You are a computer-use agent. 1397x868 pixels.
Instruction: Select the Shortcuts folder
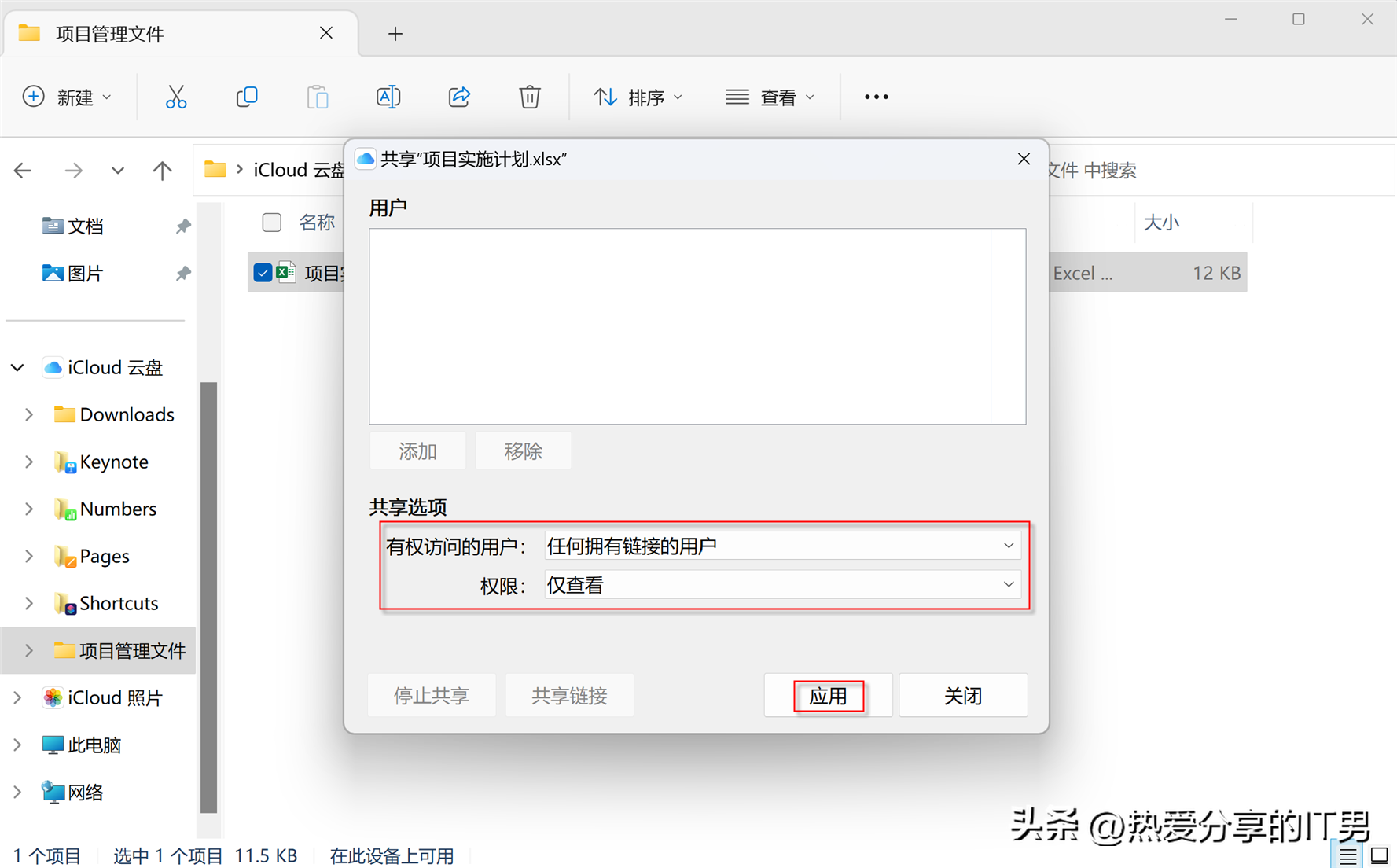click(106, 603)
